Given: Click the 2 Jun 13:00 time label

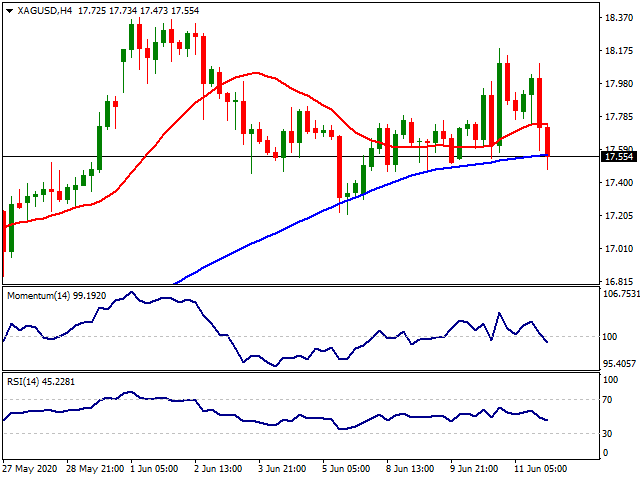Looking at the screenshot, I should 218,469.
